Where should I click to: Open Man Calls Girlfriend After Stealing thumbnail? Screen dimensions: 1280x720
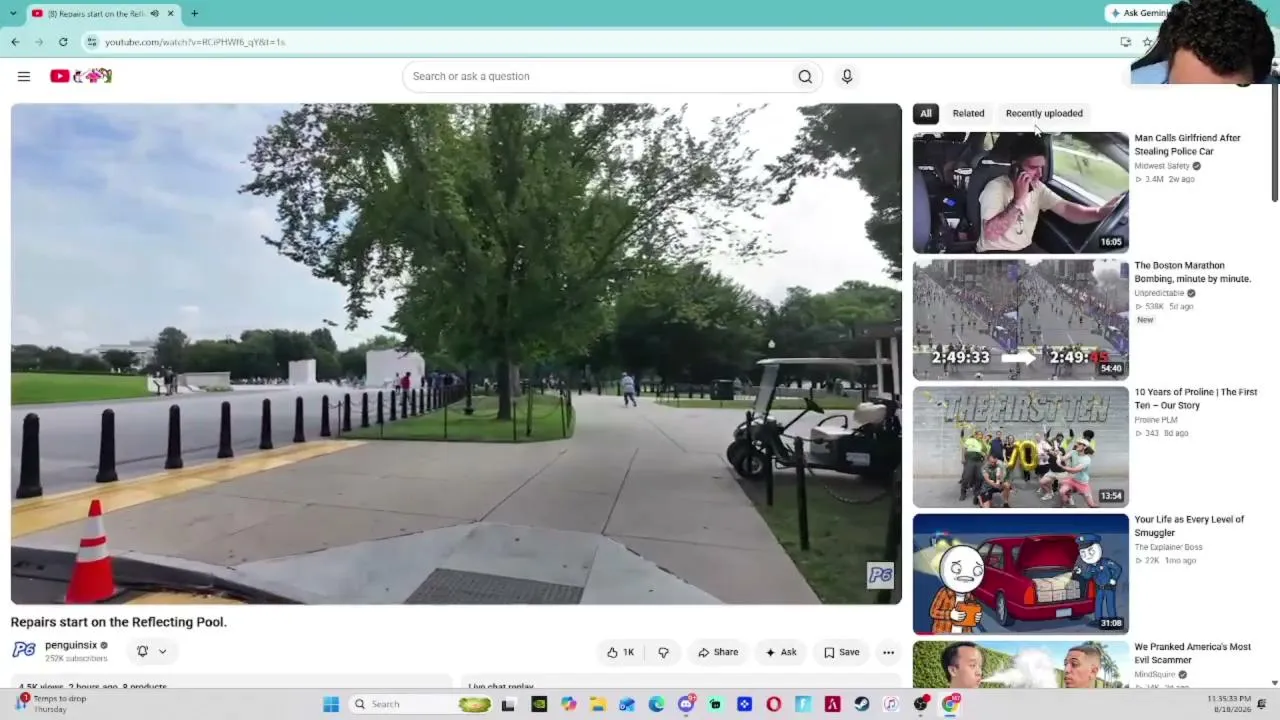(1020, 192)
